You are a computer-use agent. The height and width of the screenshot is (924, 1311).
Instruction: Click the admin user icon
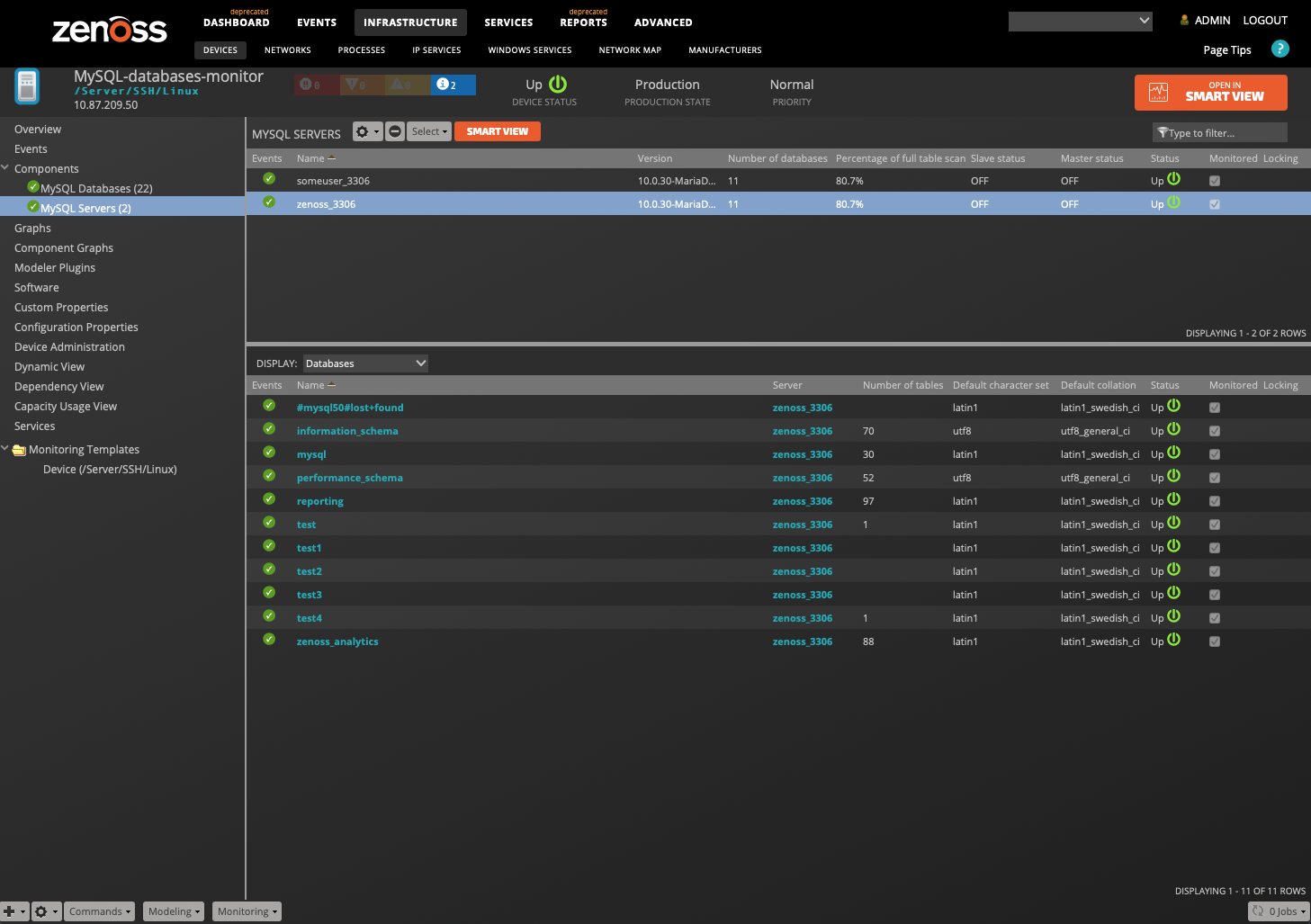[x=1184, y=21]
